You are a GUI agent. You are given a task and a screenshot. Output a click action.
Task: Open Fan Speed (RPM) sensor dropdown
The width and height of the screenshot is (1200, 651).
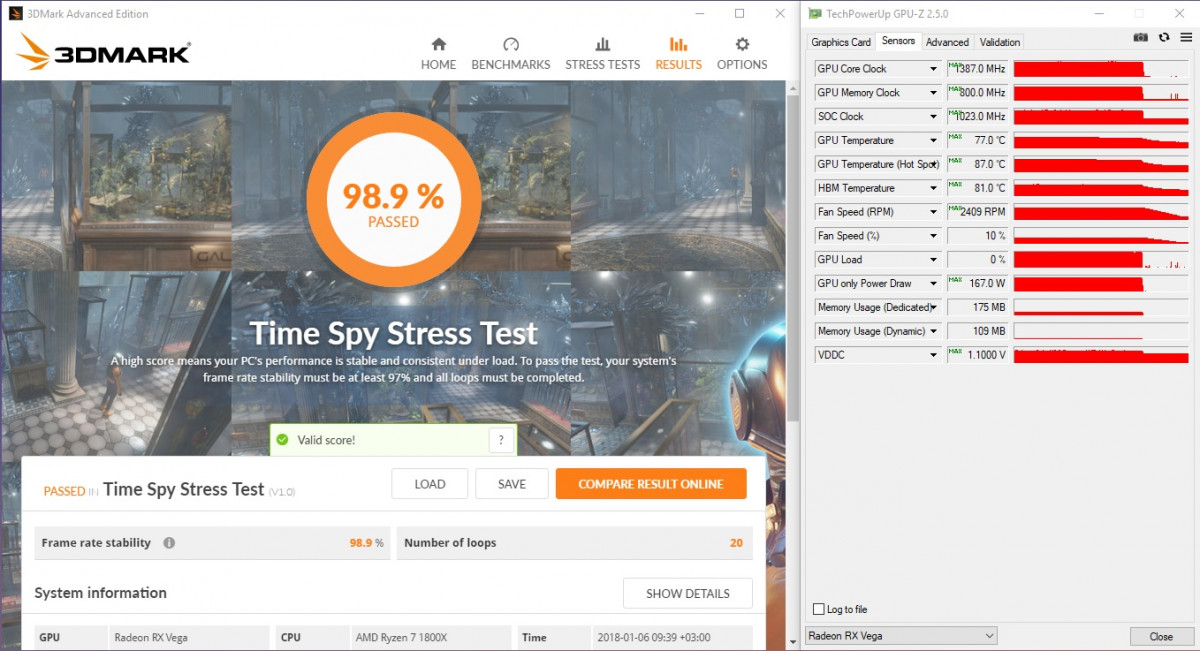click(934, 212)
